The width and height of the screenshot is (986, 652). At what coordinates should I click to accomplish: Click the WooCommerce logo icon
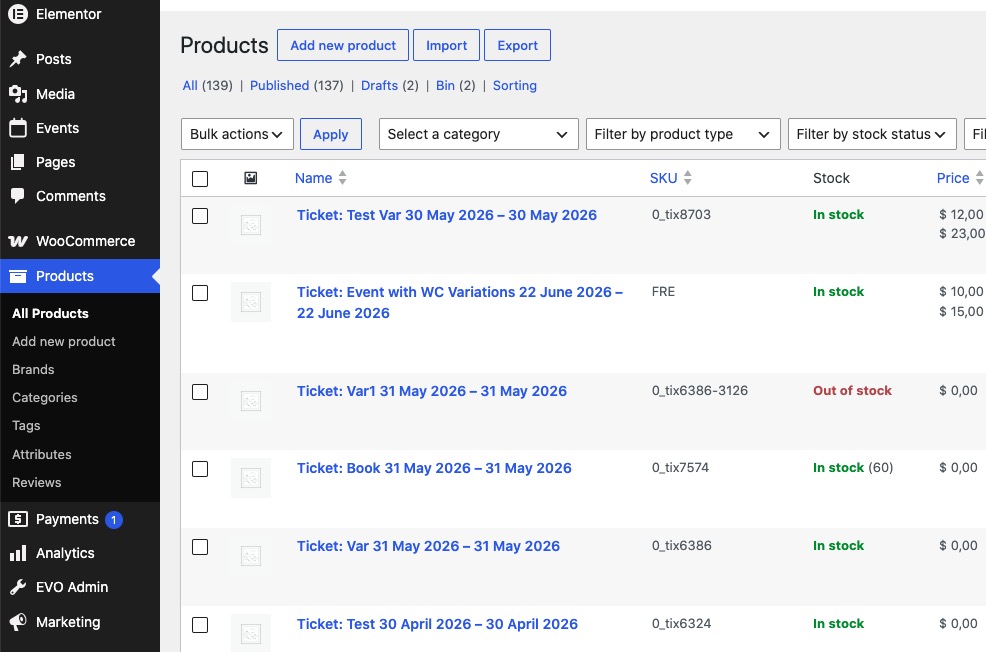(x=18, y=241)
